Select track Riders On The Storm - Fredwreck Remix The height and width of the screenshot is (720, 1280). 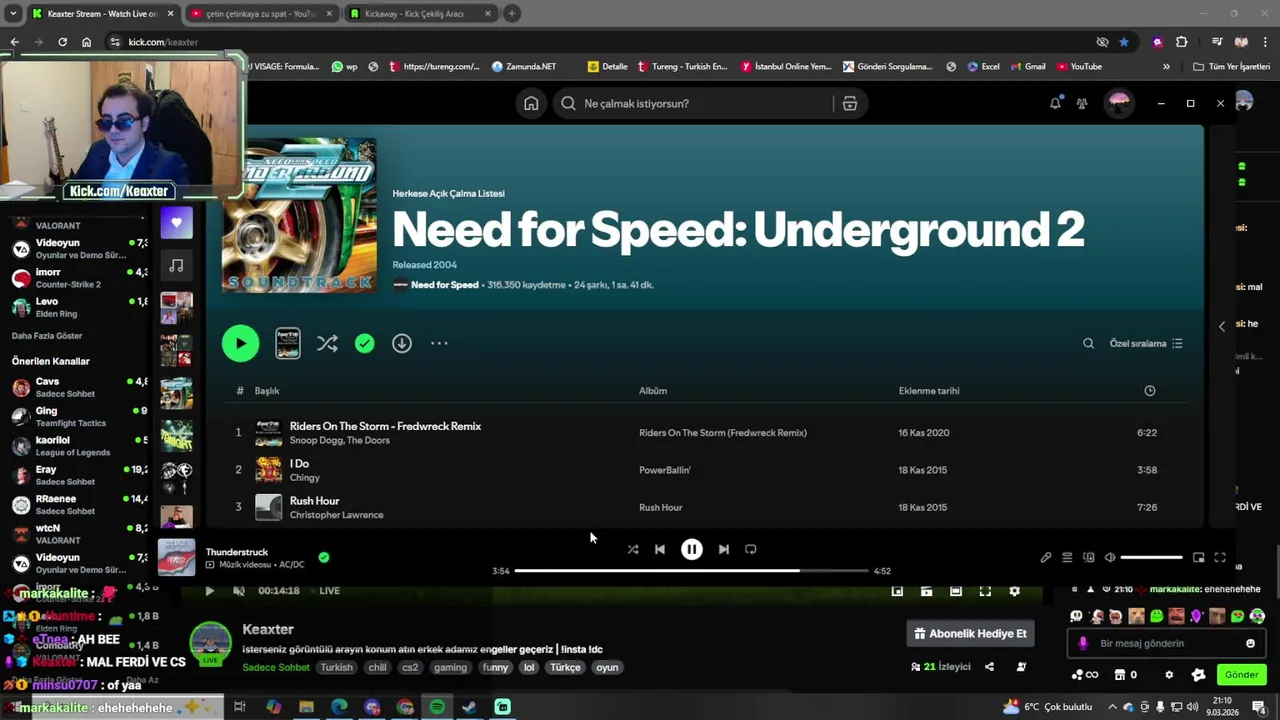coord(385,426)
